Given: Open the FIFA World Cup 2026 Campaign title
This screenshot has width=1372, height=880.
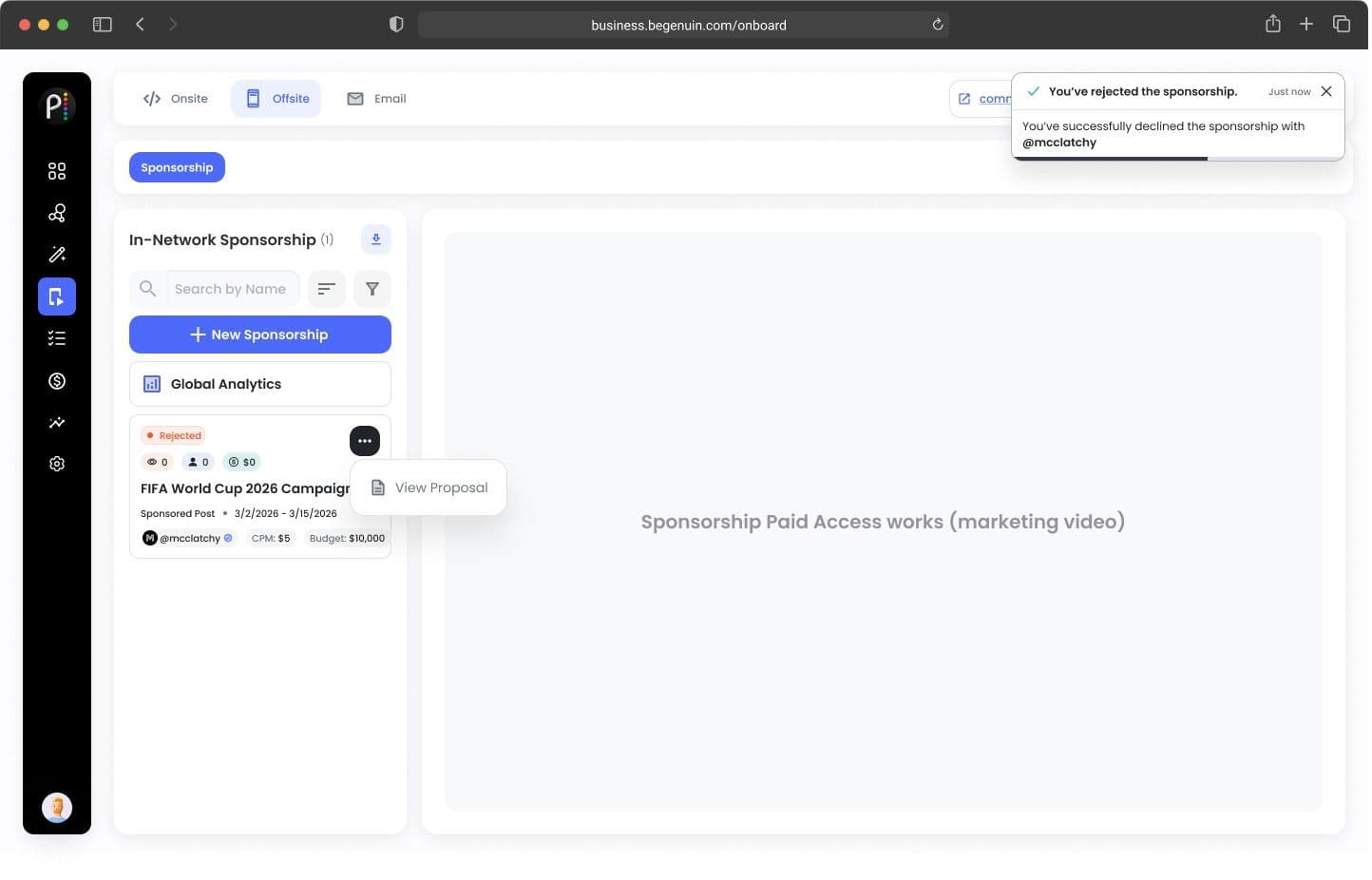Looking at the screenshot, I should [245, 488].
